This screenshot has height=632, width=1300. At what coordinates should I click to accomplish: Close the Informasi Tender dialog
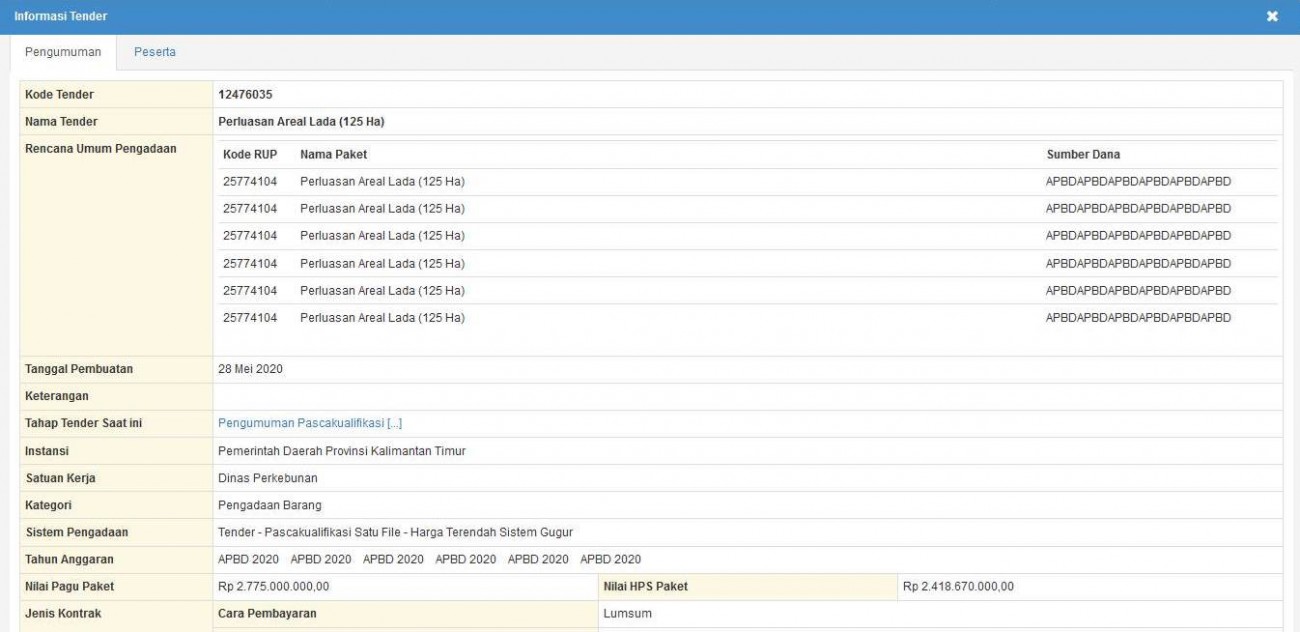click(x=1272, y=17)
